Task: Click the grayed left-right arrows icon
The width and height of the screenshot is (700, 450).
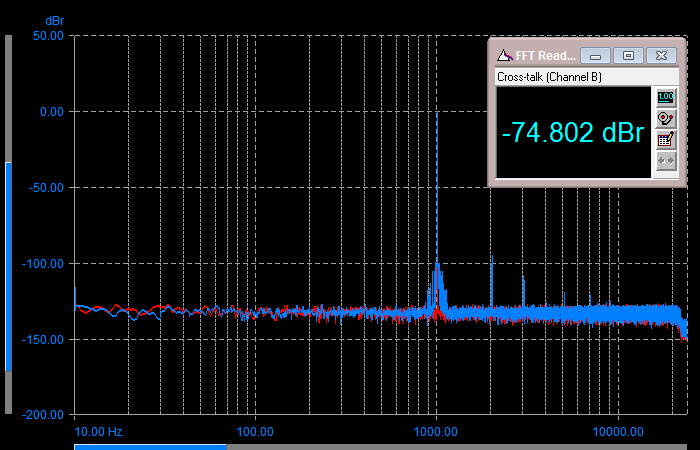Action: [666, 161]
